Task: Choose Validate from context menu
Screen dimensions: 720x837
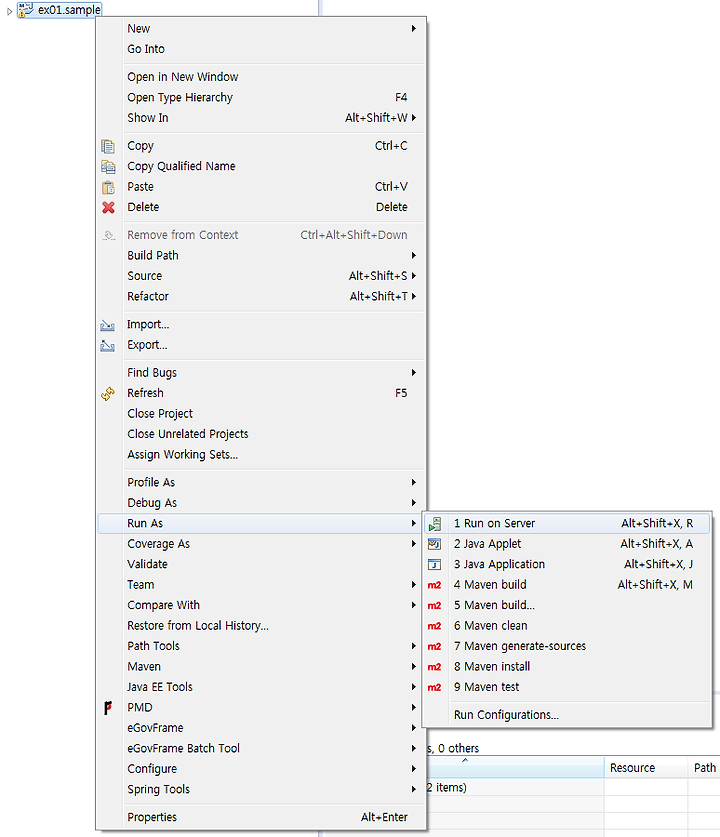Action: [x=262, y=564]
